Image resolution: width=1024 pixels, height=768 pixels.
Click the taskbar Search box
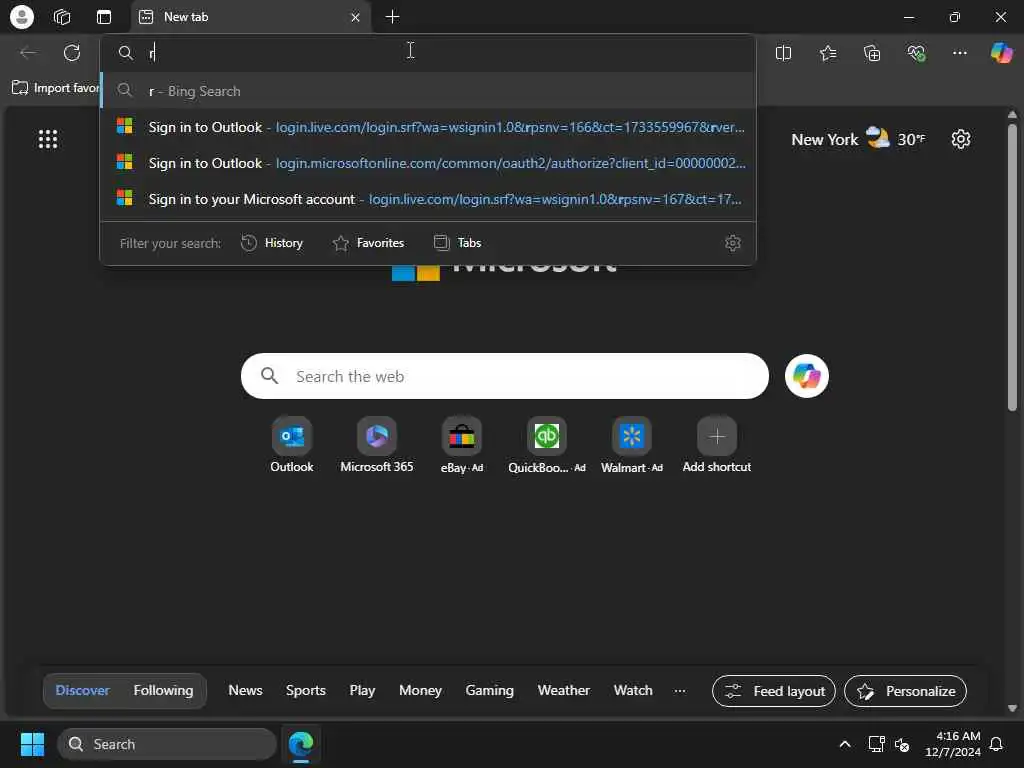coord(167,744)
